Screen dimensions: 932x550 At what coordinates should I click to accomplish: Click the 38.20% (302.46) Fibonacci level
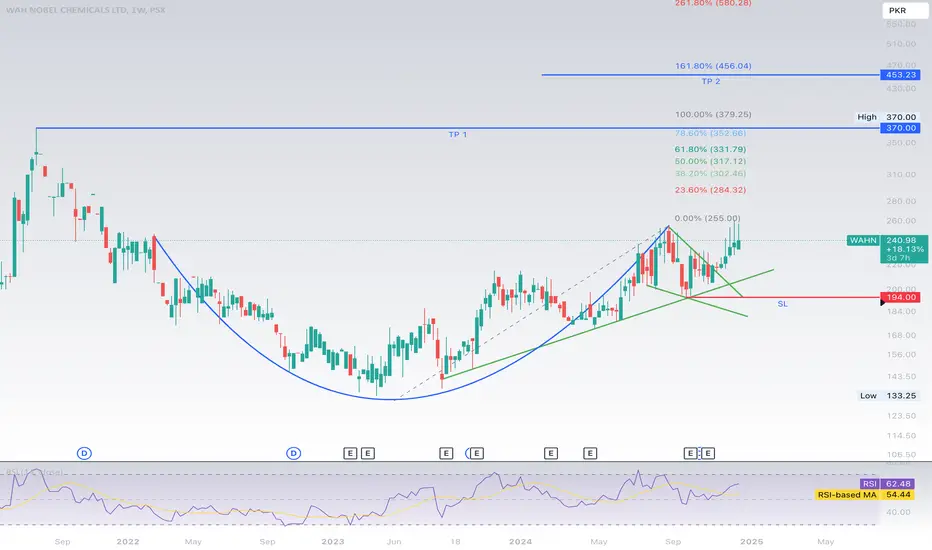click(x=710, y=174)
